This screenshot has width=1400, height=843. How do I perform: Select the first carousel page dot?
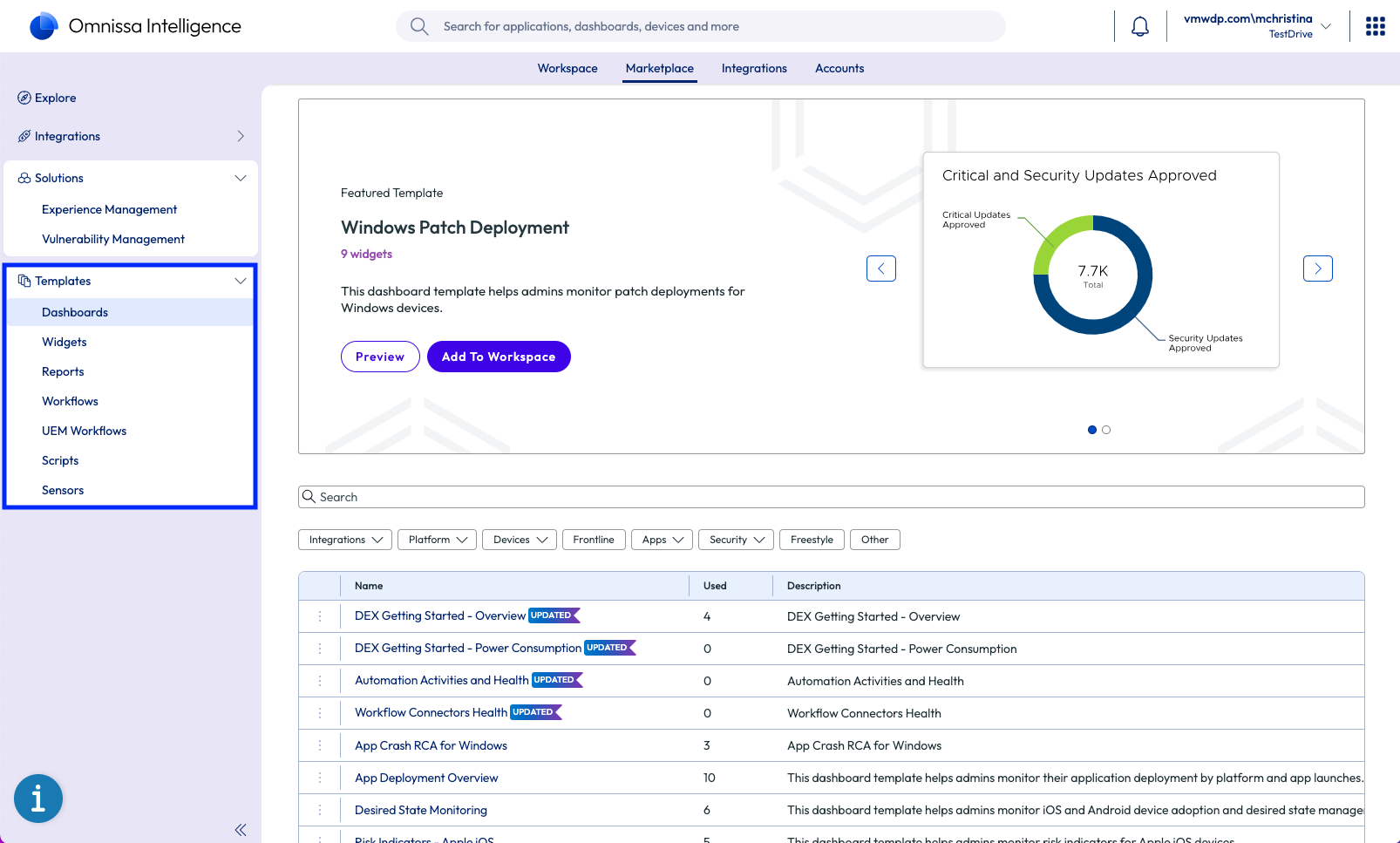(x=1092, y=430)
